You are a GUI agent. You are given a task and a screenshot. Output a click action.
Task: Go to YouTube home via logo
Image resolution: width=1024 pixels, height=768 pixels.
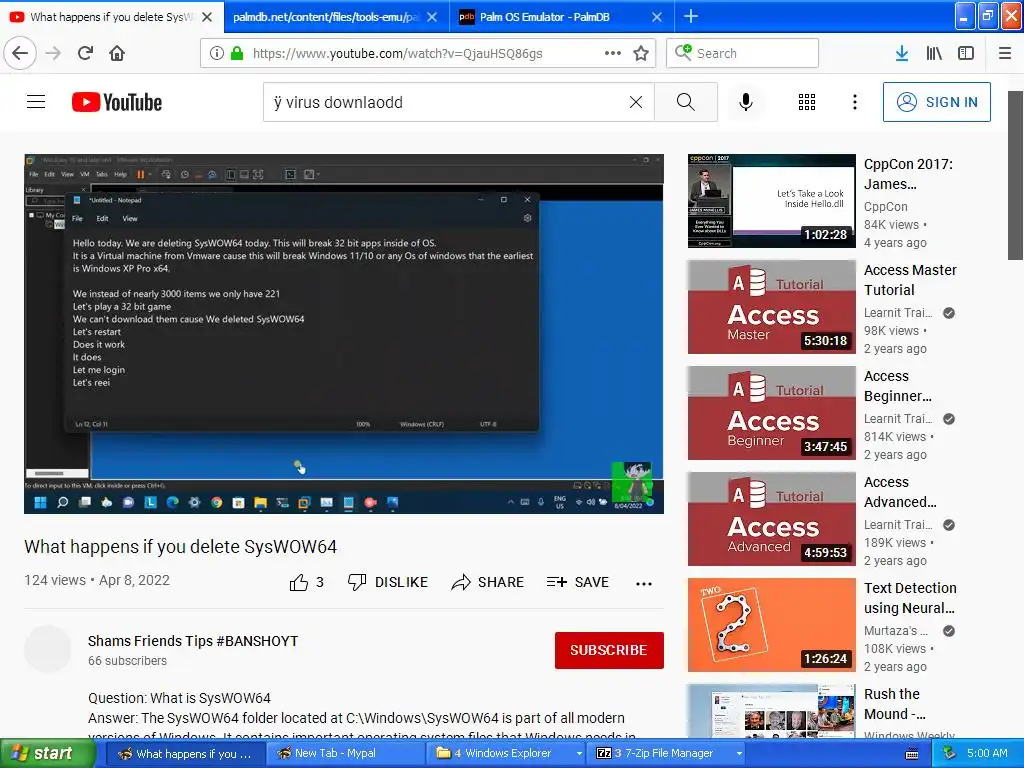point(117,102)
